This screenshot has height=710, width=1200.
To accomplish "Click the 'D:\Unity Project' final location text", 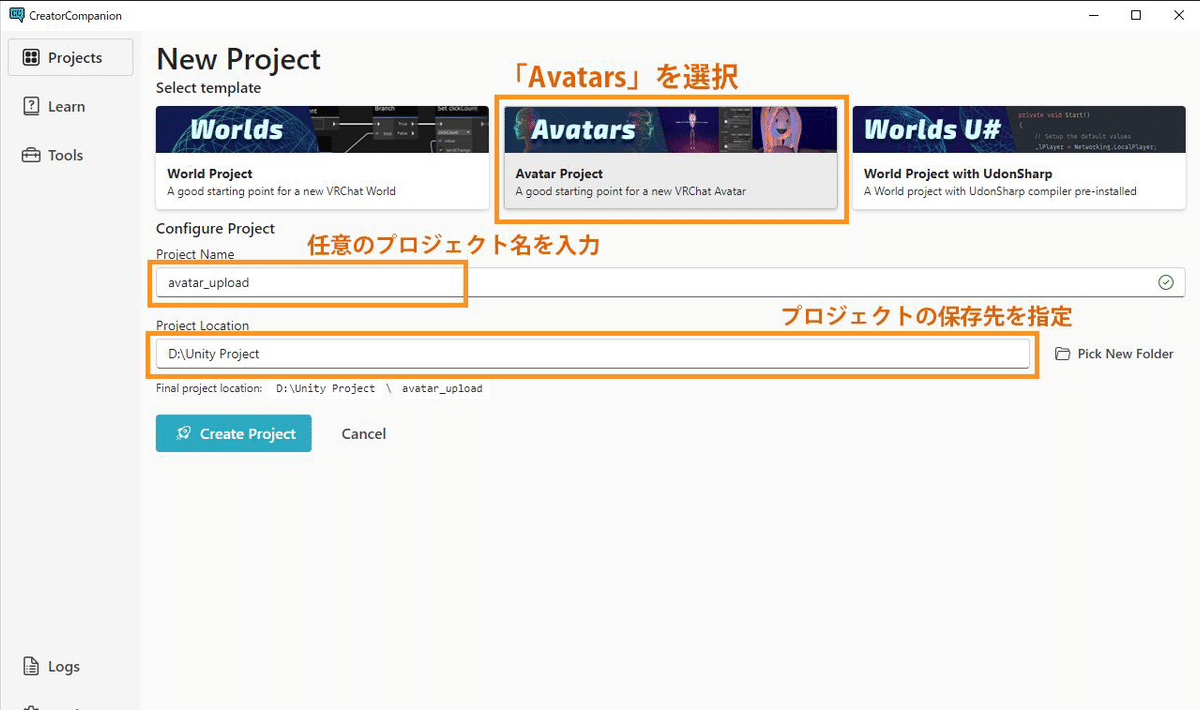I will pos(325,388).
